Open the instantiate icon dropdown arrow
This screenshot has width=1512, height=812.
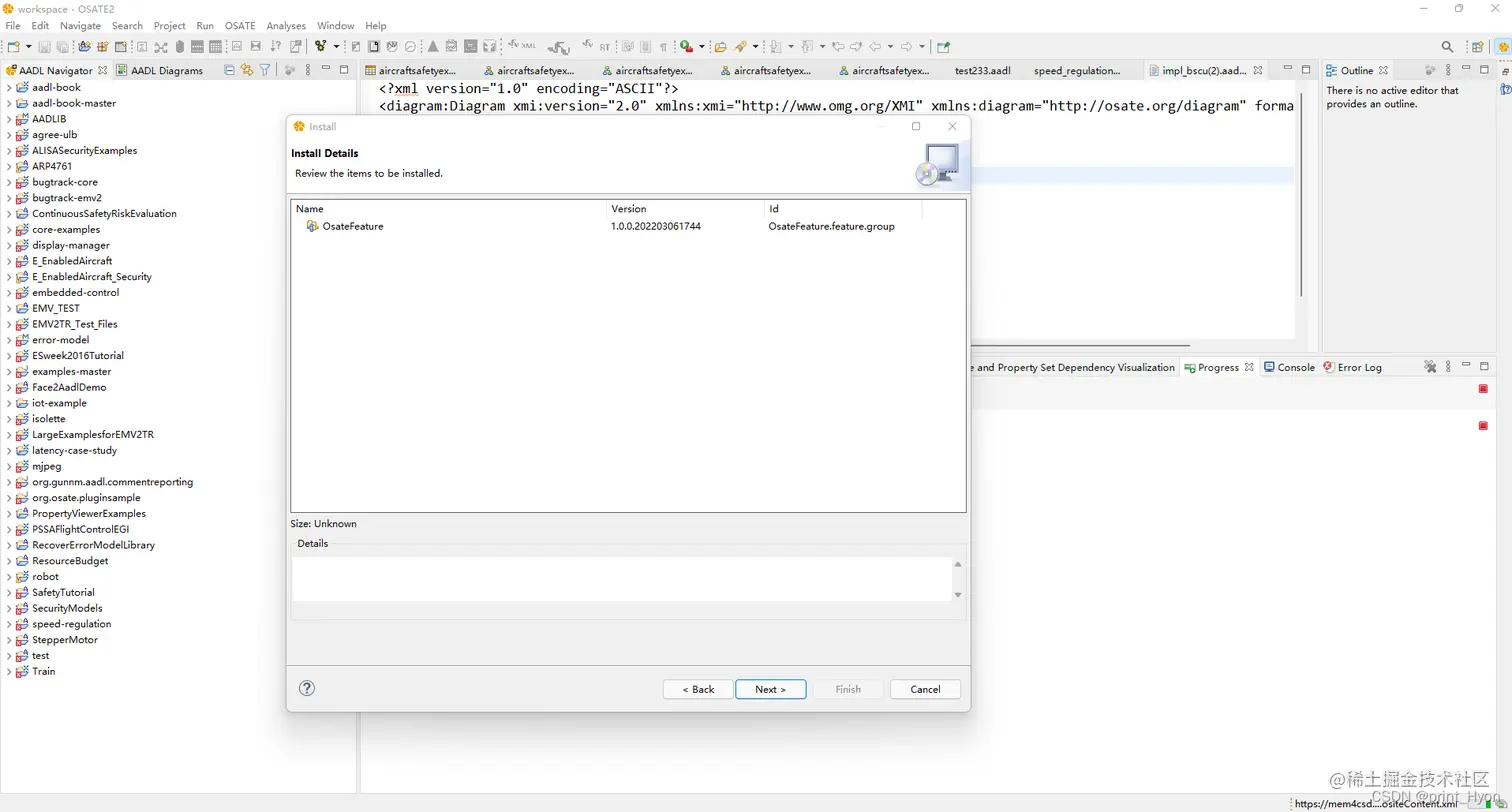(336, 47)
